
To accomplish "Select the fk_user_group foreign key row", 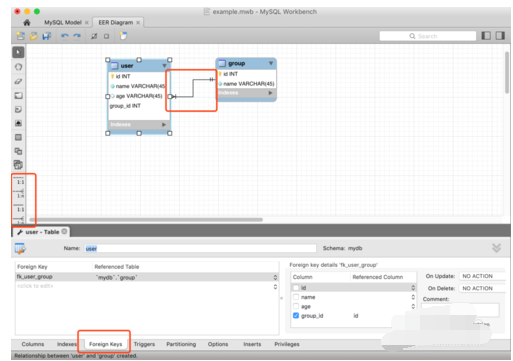I will coord(147,277).
